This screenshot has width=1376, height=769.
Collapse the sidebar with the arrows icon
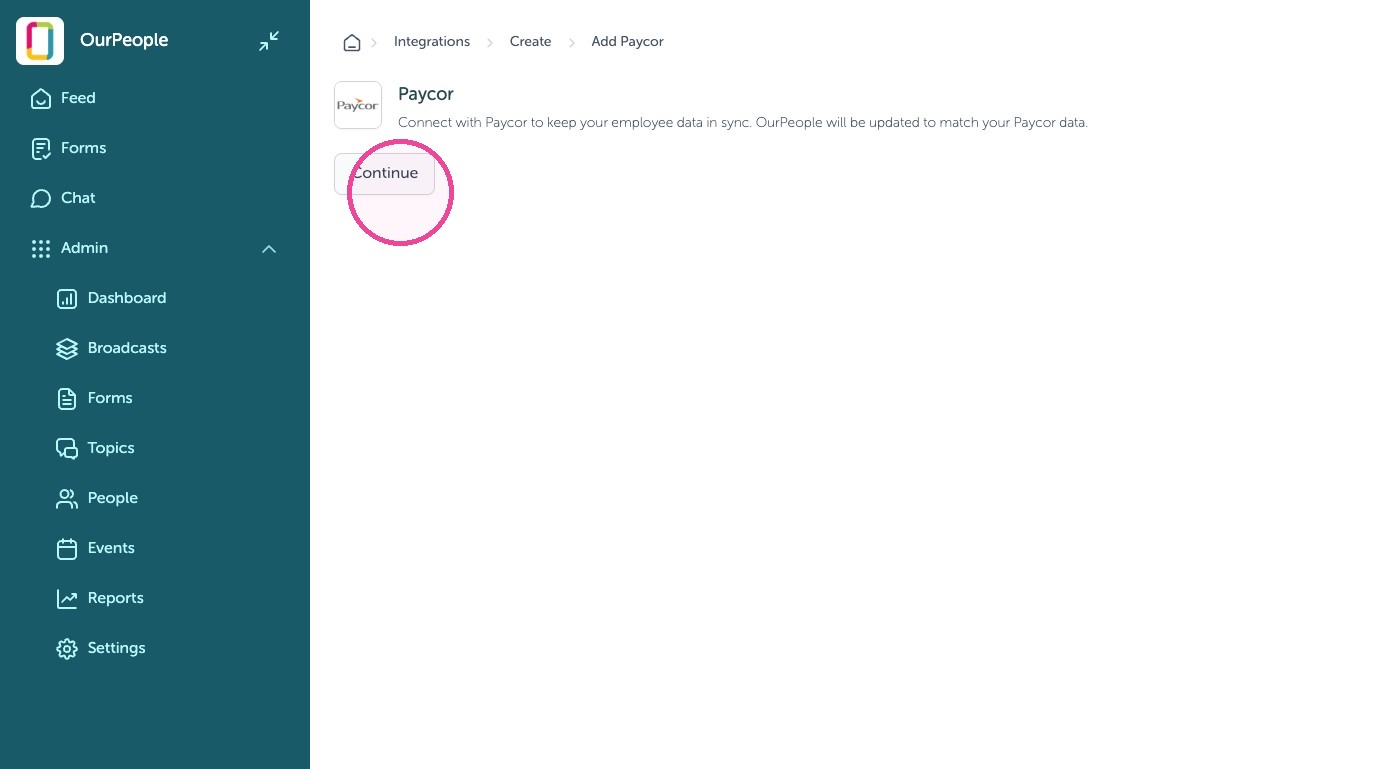[269, 41]
